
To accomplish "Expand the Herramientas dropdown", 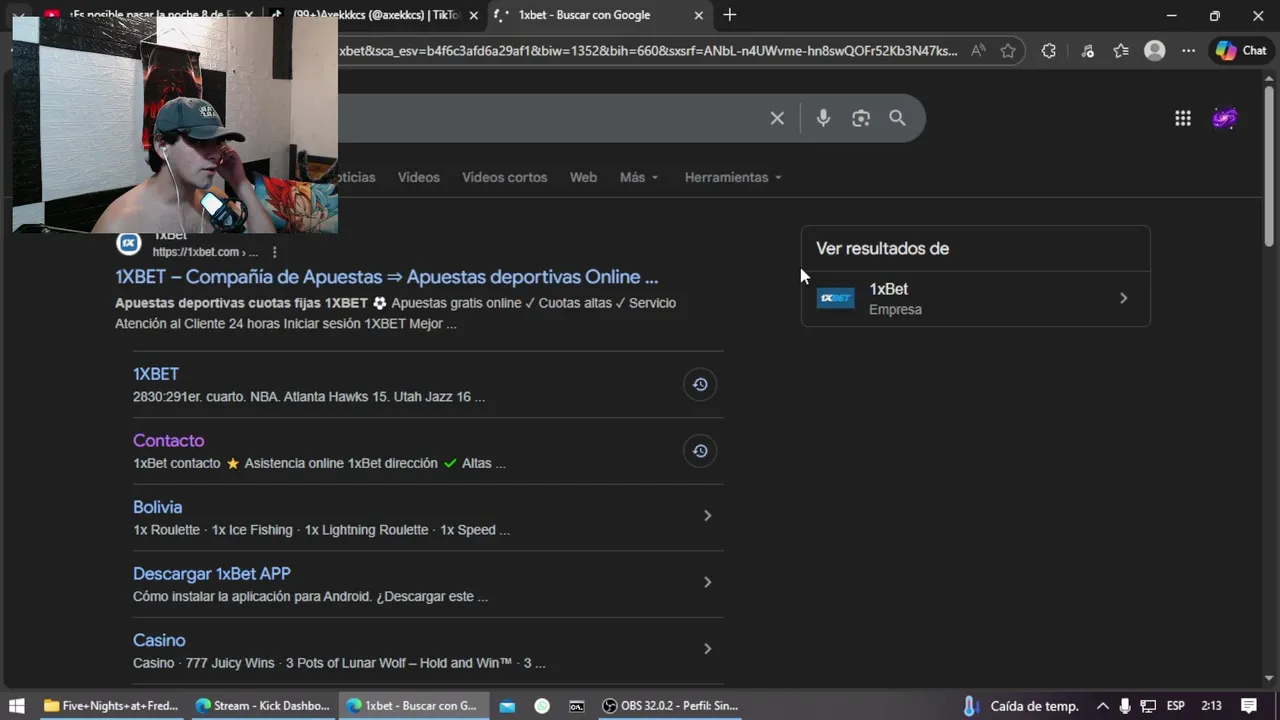I will click(x=733, y=177).
